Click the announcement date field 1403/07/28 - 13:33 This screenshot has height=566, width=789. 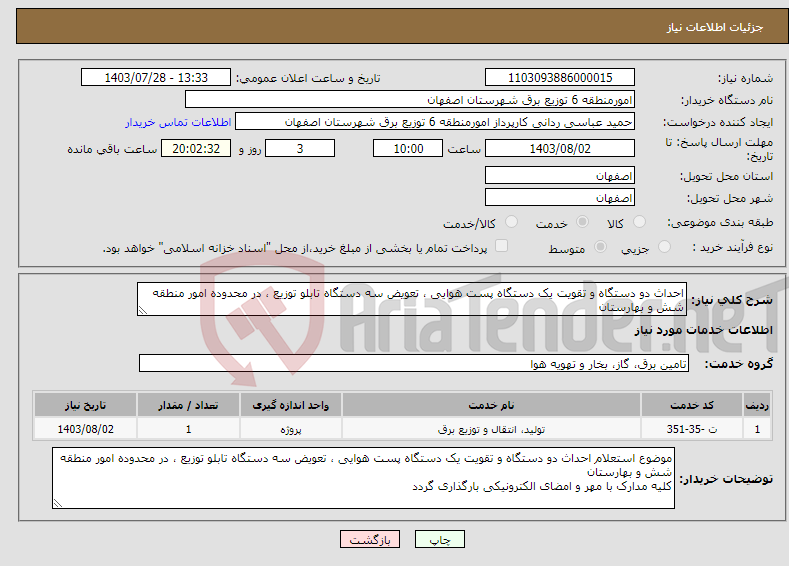(x=155, y=77)
